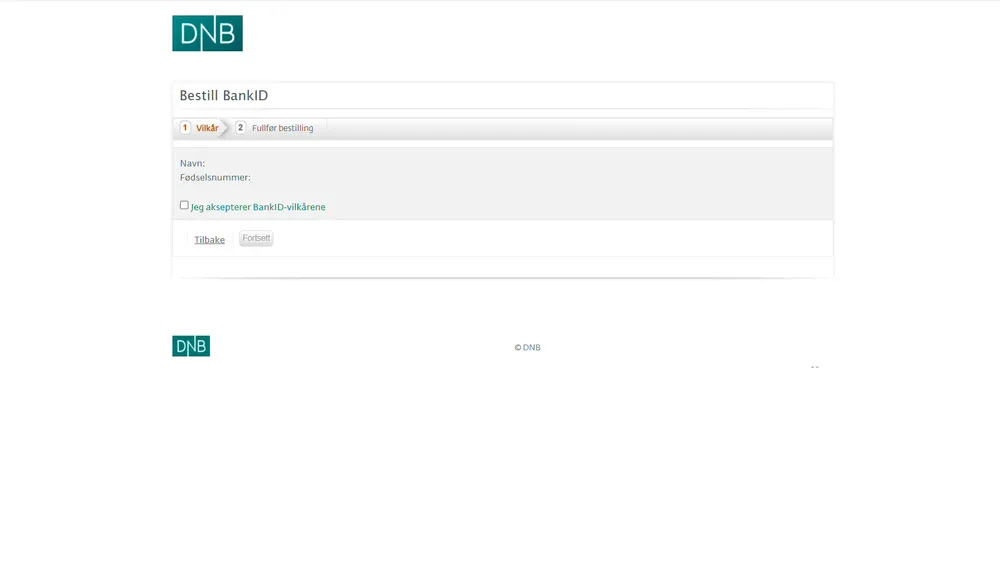Viewport: 1000px width, 563px height.
Task: Click the divider between Tilbake and Fortsett
Action: (233, 239)
